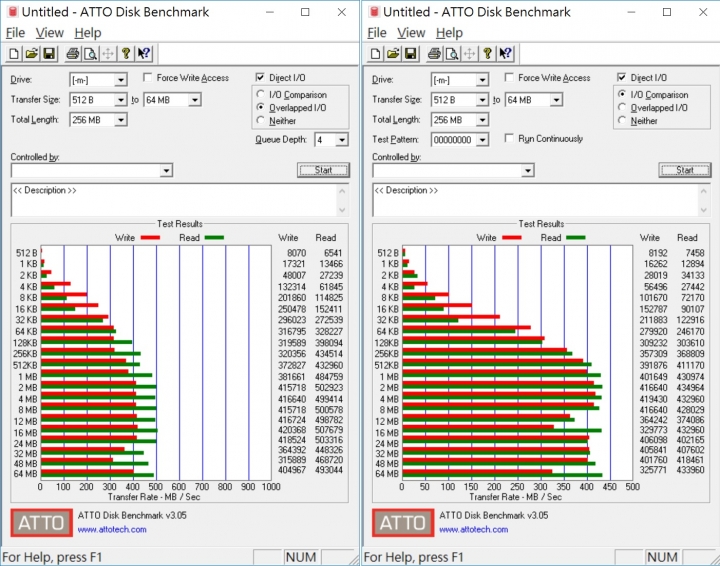720x566 pixels.
Task: Click Start button in left window
Action: pyautogui.click(x=323, y=170)
